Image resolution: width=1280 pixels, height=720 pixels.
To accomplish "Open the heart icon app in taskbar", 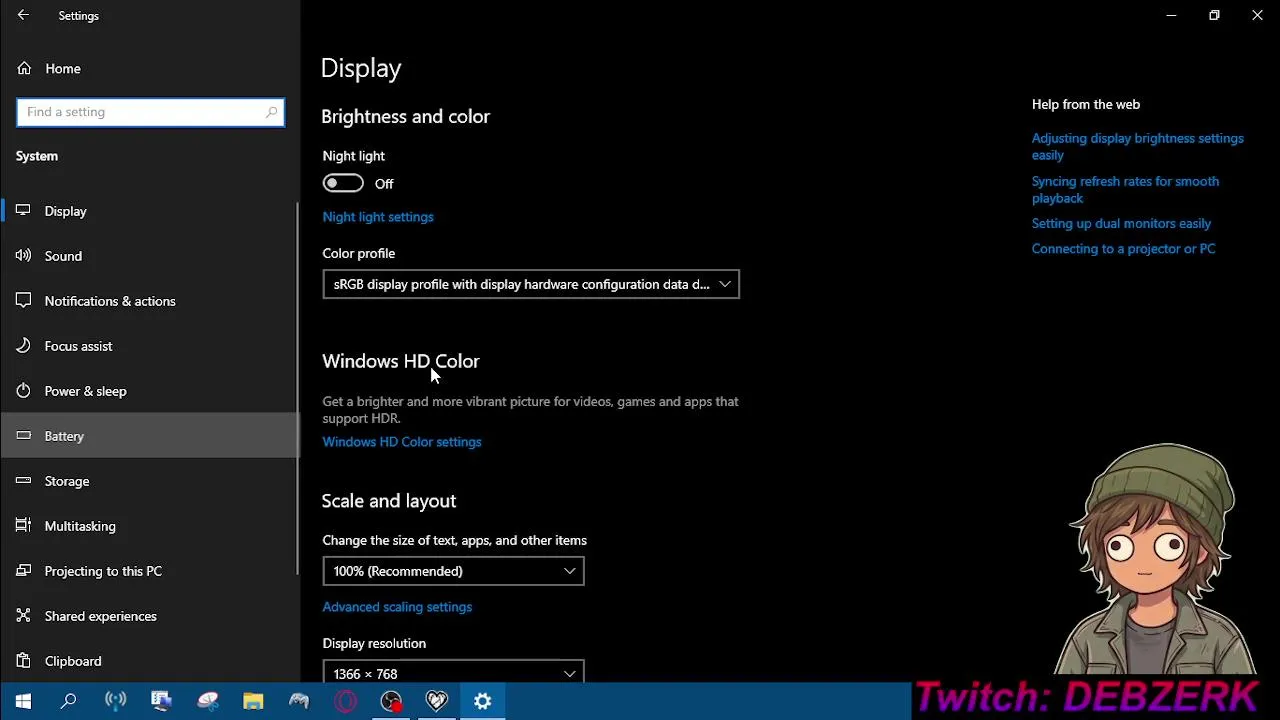I will click(x=437, y=702).
